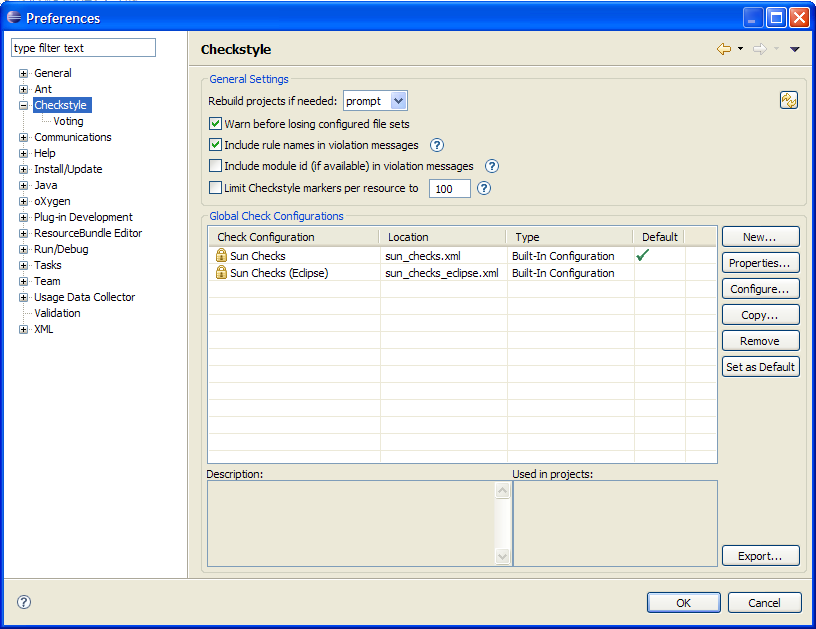The image size is (816, 629).
Task: Click the green default checkmark for Sun Checks
Action: (x=643, y=255)
